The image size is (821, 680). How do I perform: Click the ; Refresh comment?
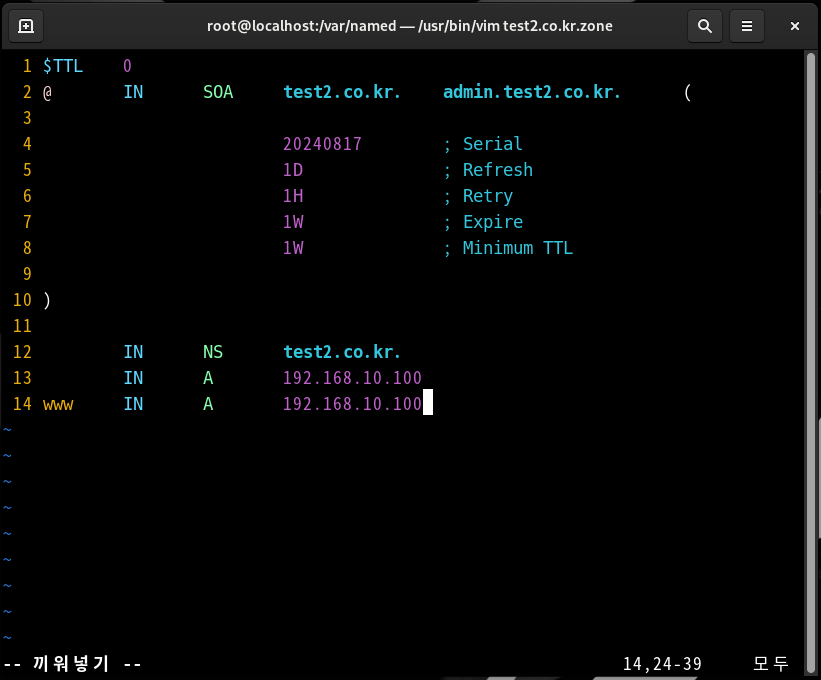[x=488, y=170]
